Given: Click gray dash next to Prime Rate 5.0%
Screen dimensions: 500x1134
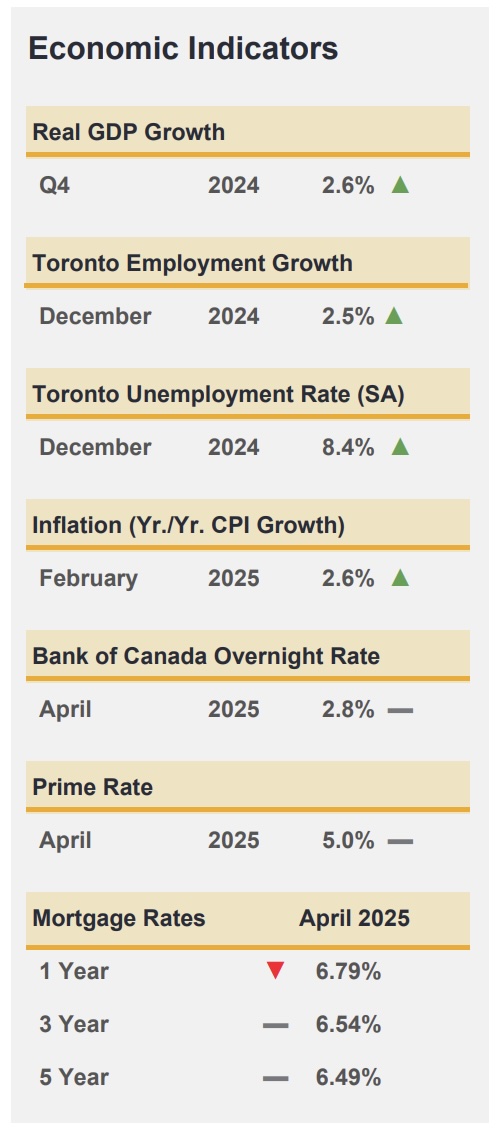Looking at the screenshot, I should click(x=400, y=842).
